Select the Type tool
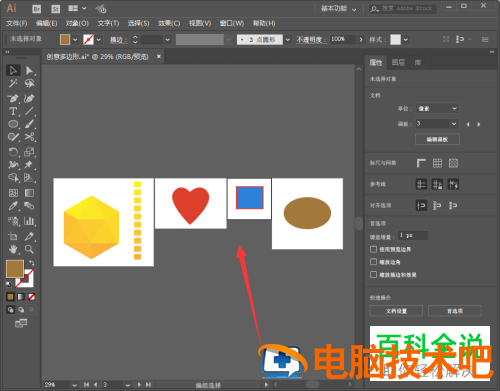 tap(13, 111)
